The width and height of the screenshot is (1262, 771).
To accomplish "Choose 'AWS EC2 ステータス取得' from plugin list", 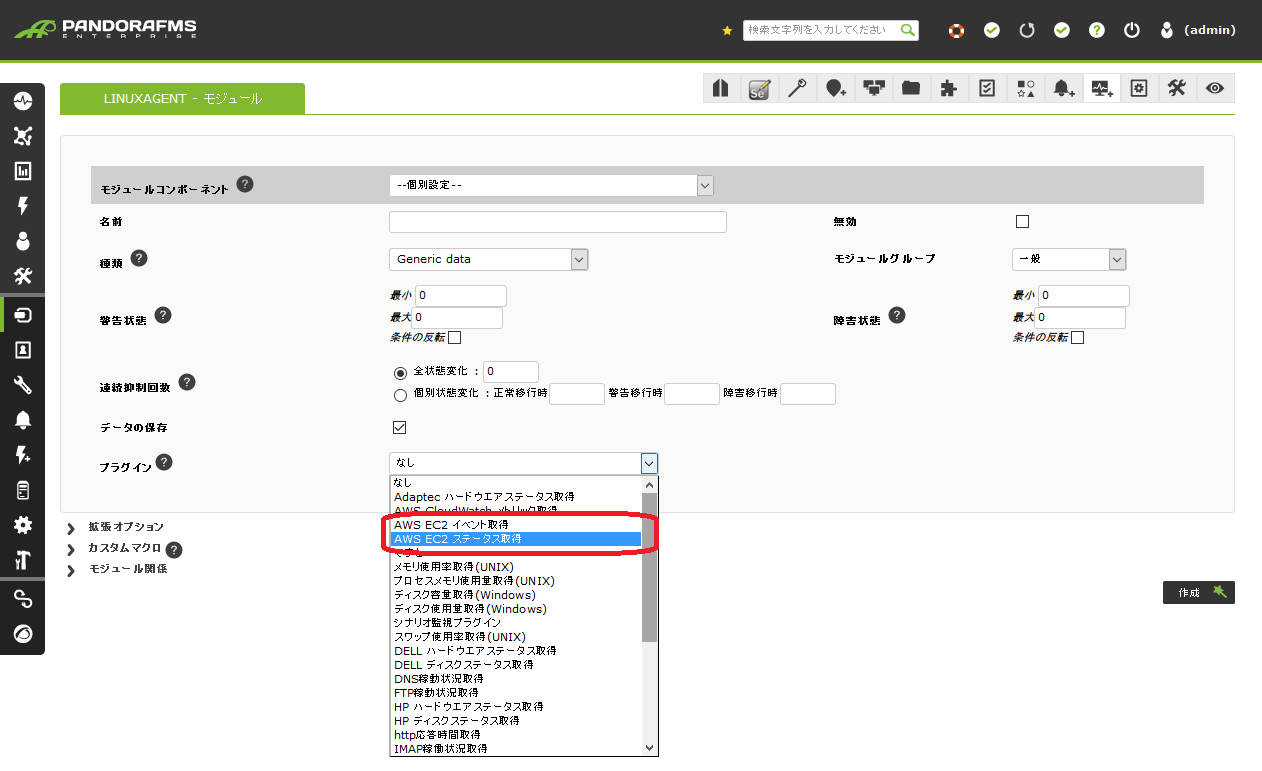I will (515, 539).
